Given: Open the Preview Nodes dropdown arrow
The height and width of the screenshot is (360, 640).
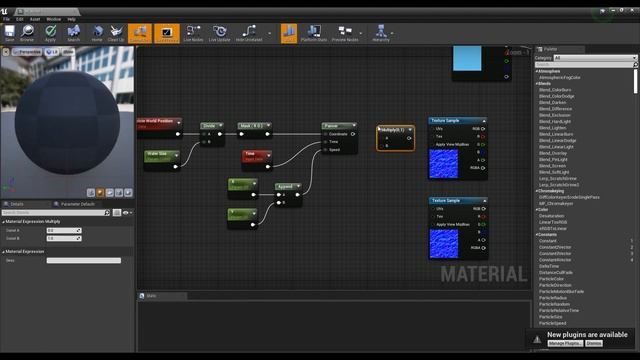Looking at the screenshot, I should 361,33.
